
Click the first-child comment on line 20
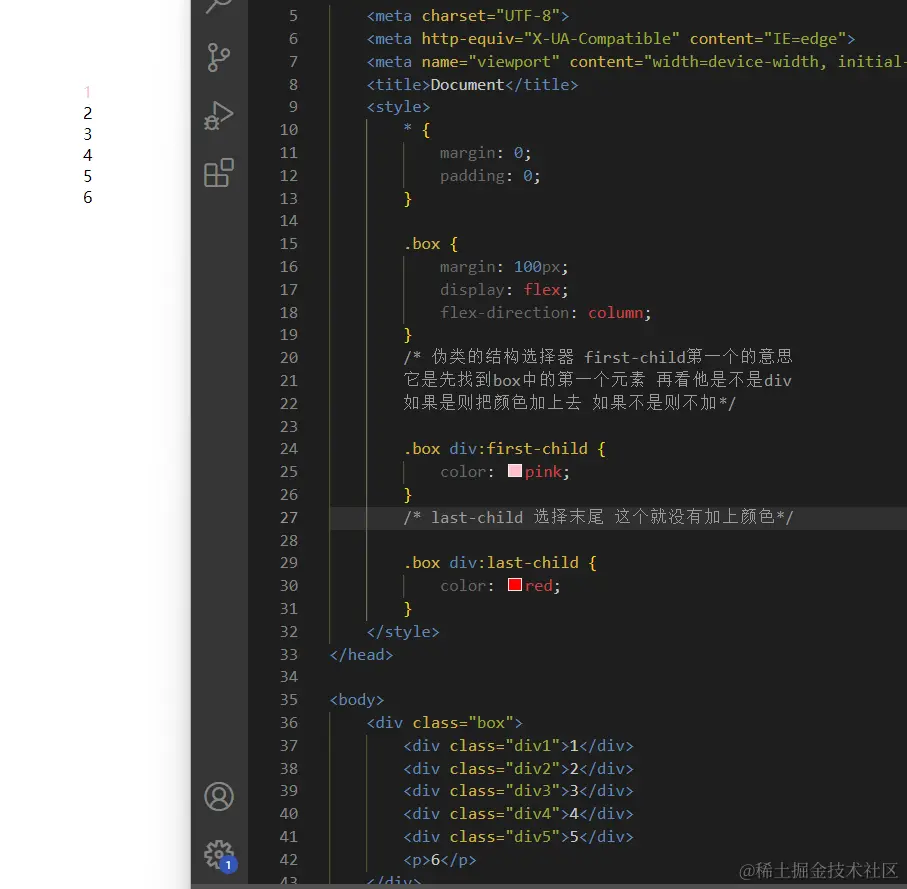598,357
